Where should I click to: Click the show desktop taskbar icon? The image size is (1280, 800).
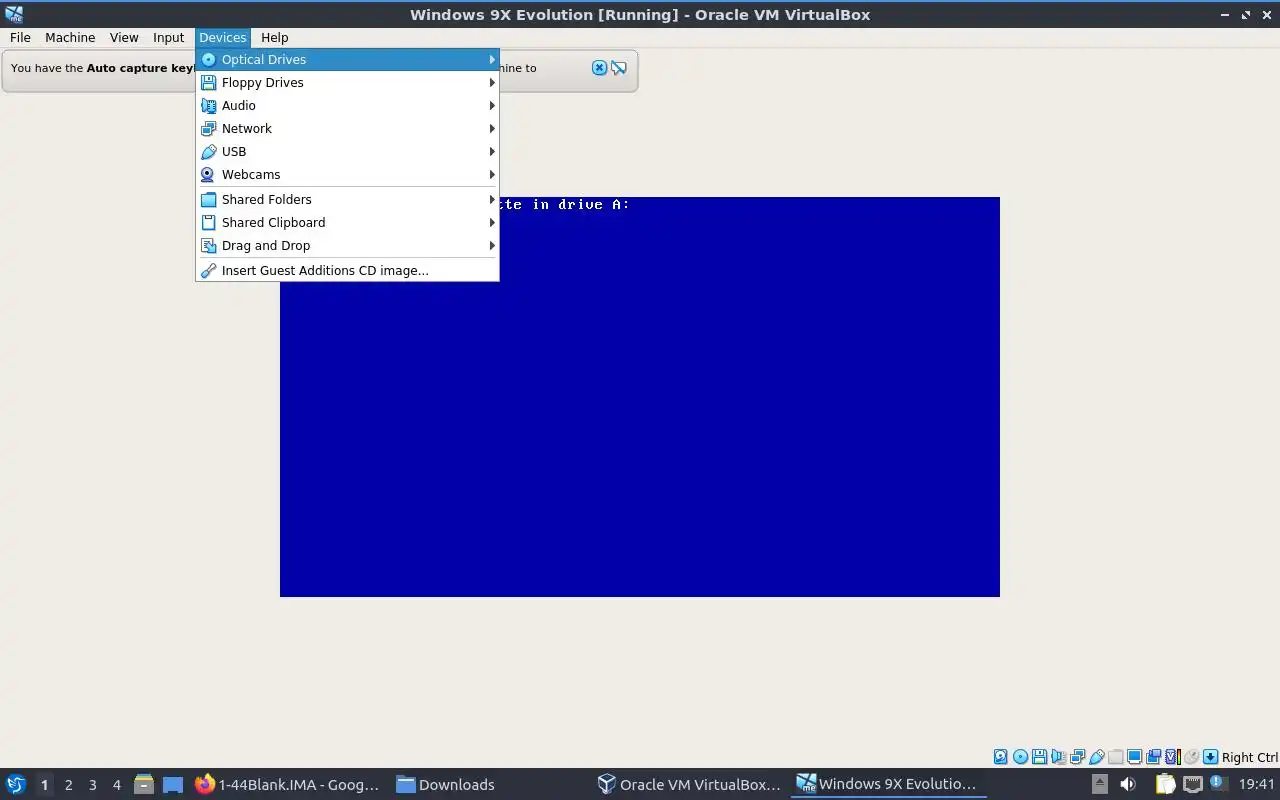(x=173, y=784)
